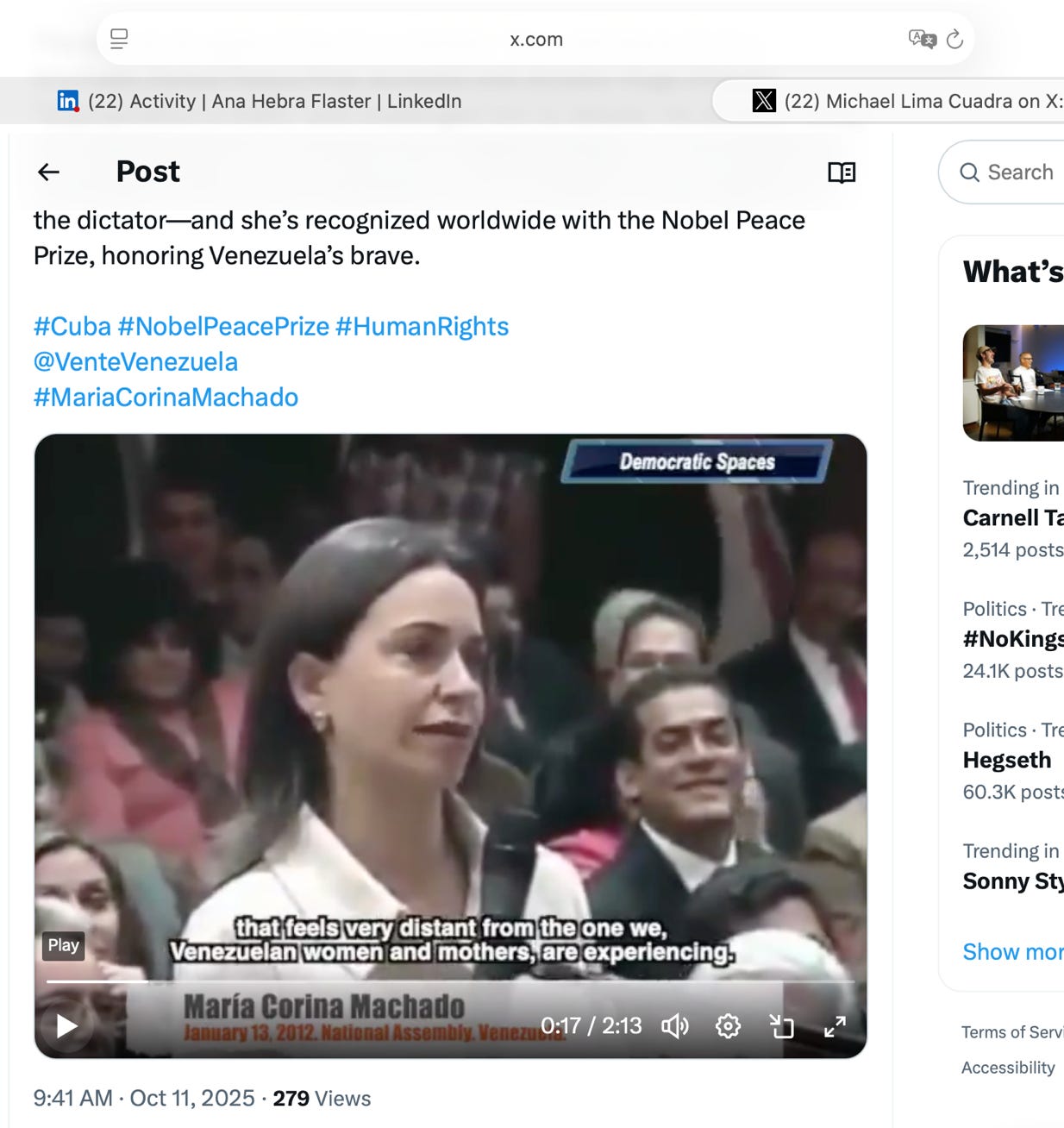The image size is (1064, 1128).
Task: Open the video playback settings gear
Action: pyautogui.click(x=729, y=1025)
